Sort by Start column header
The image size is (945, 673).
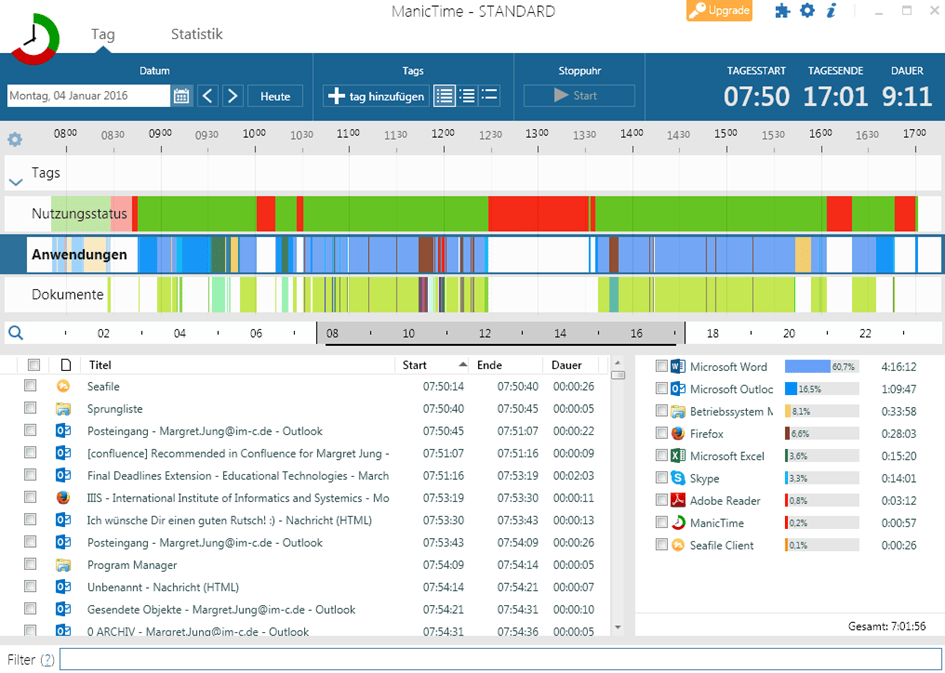click(x=414, y=365)
